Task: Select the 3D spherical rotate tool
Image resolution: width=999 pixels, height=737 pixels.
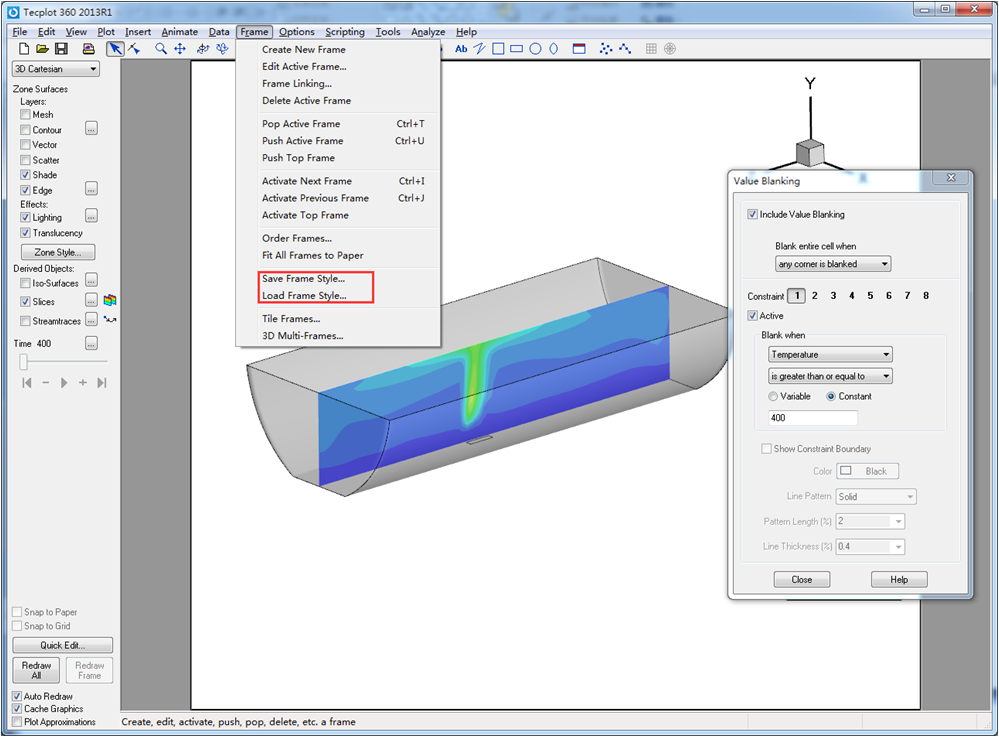Action: [203, 49]
